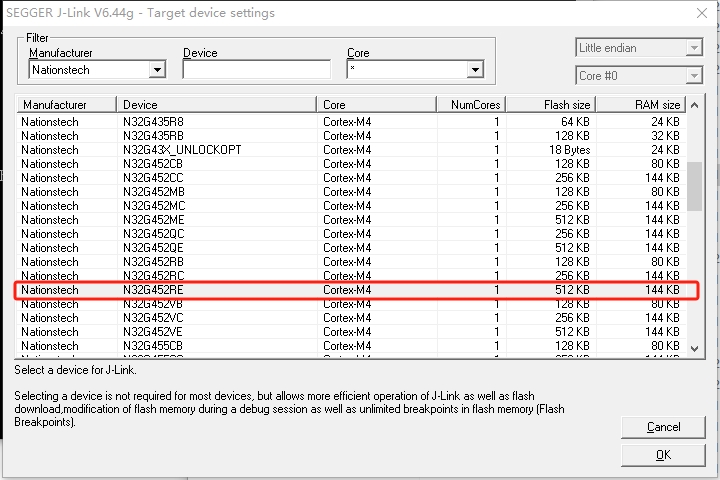Sort by the RAM size column header
The height and width of the screenshot is (480, 720).
pyautogui.click(x=641, y=105)
